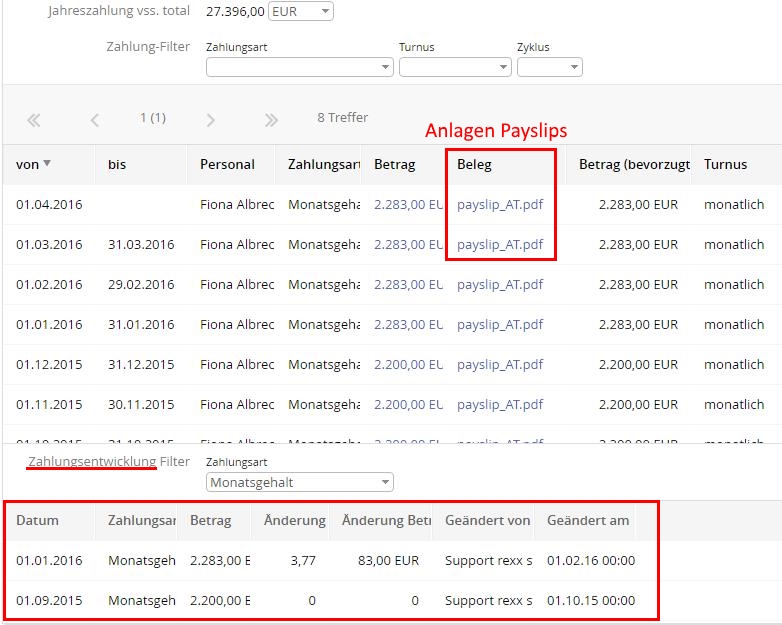This screenshot has width=782, height=625.
Task: Select 2.200,00 EUR bevorzugt in 01.11.2015 row
Action: click(638, 404)
